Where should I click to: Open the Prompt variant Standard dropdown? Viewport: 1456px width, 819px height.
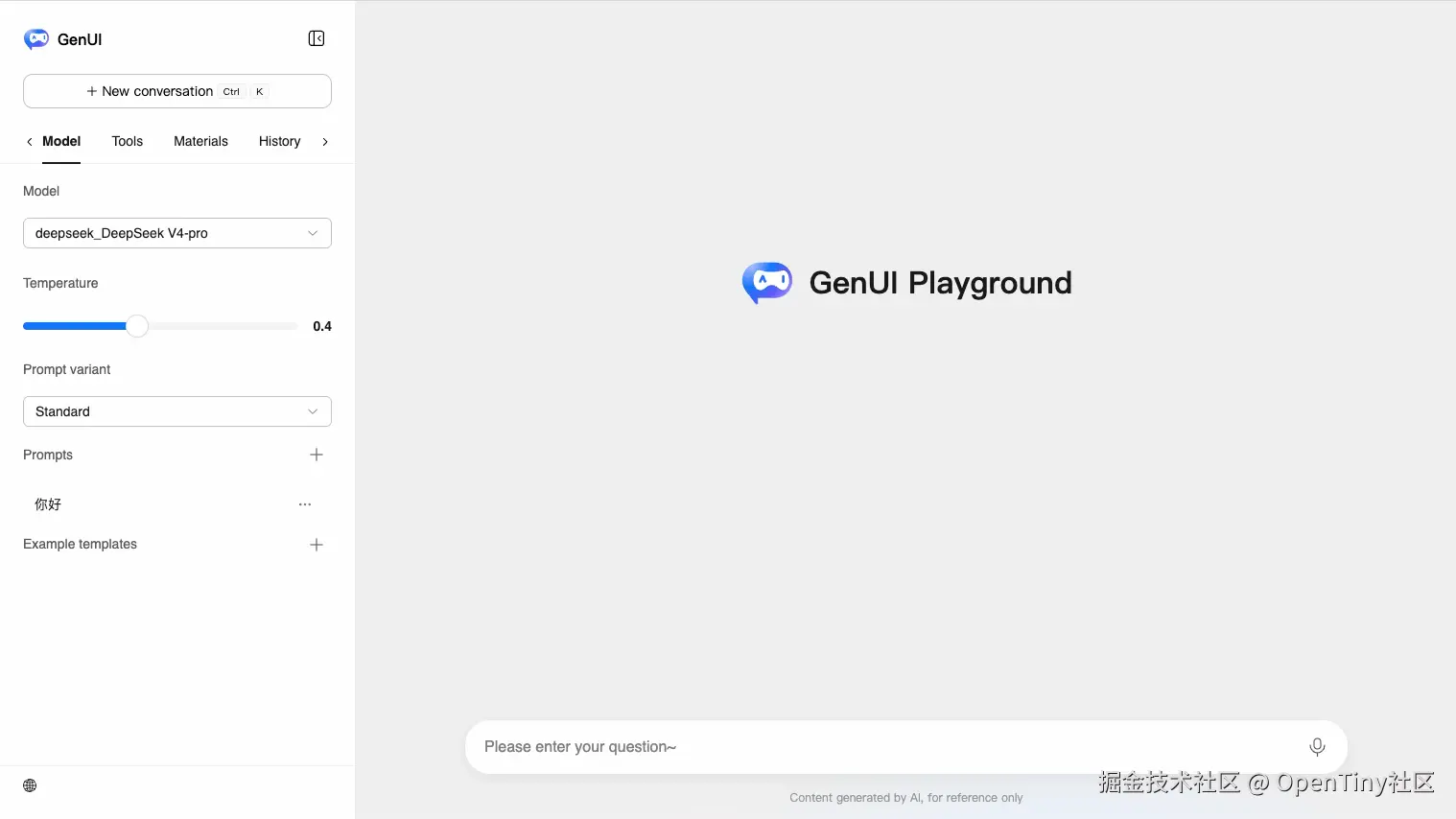(177, 411)
